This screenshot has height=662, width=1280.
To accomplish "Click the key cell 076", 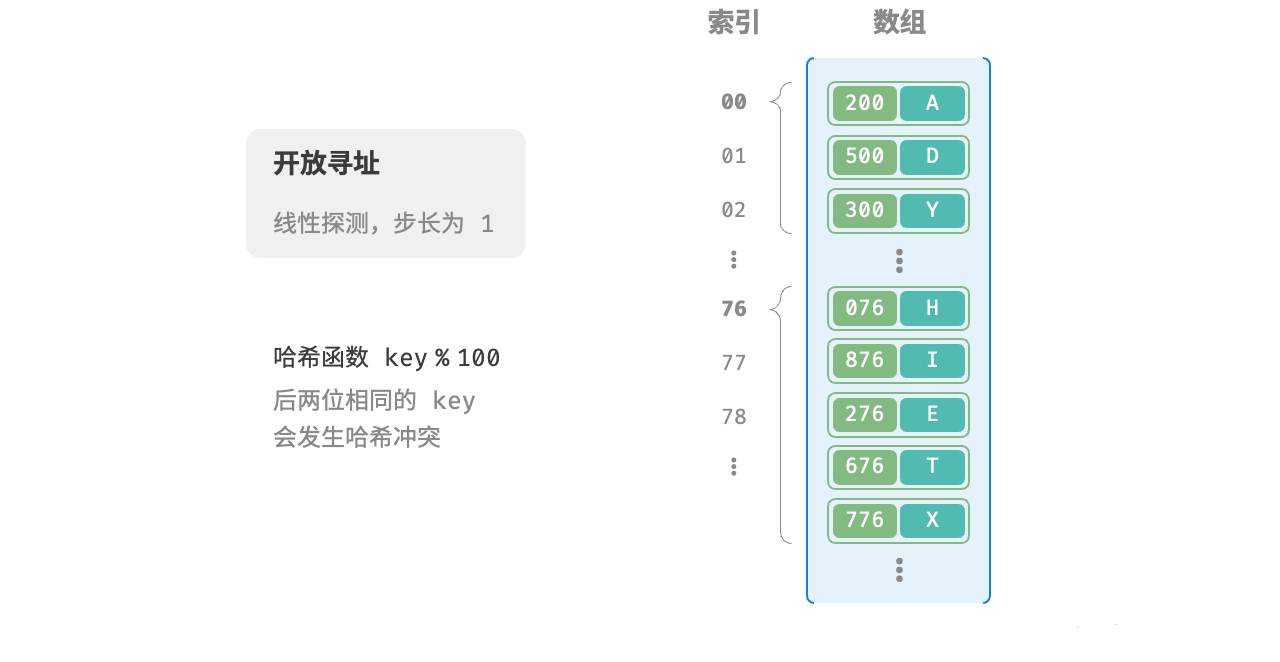I will click(x=865, y=308).
